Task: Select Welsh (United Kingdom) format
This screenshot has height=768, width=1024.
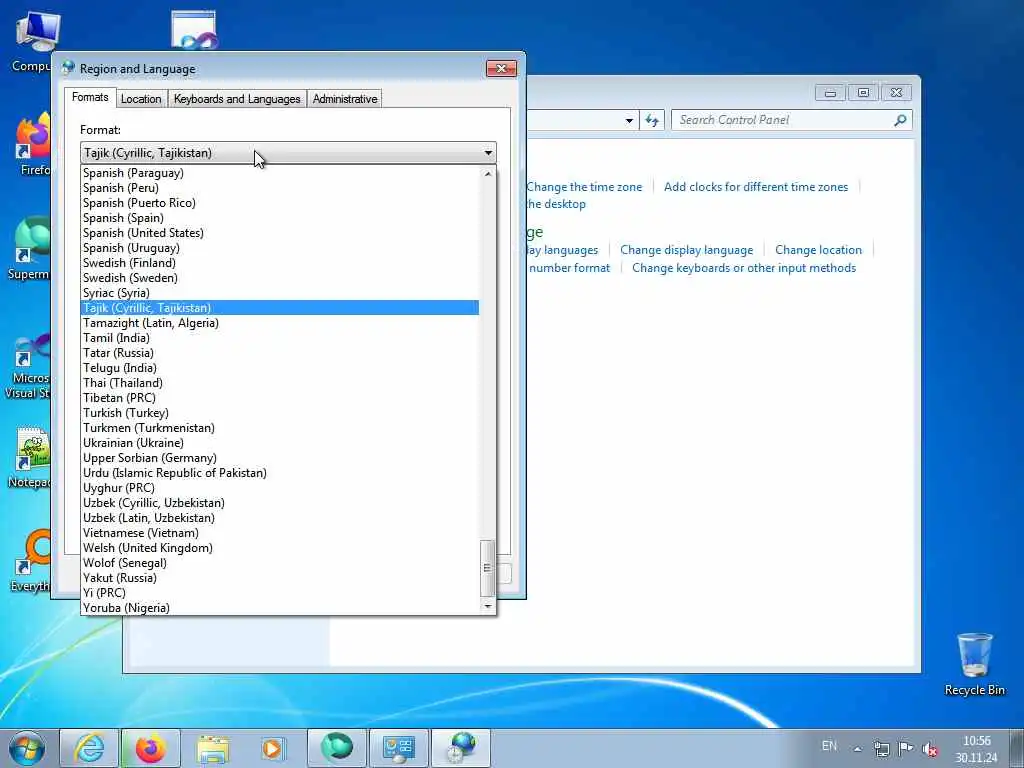Action: [x=280, y=549]
